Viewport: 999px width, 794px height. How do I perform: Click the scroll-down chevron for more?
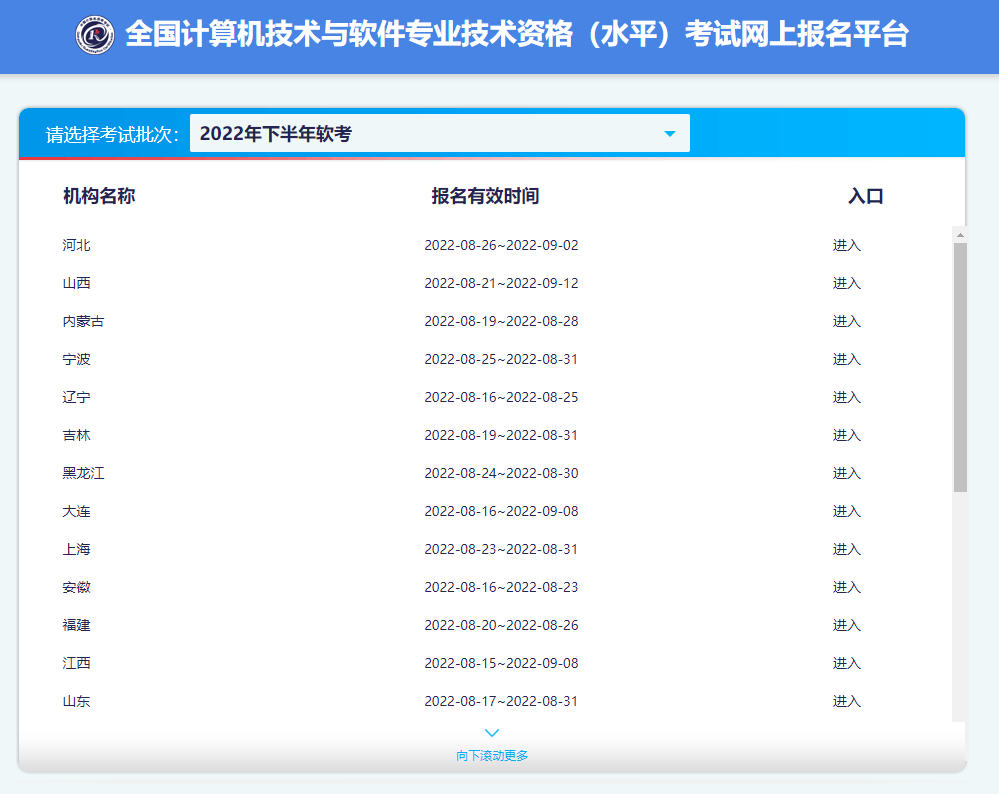pos(492,733)
